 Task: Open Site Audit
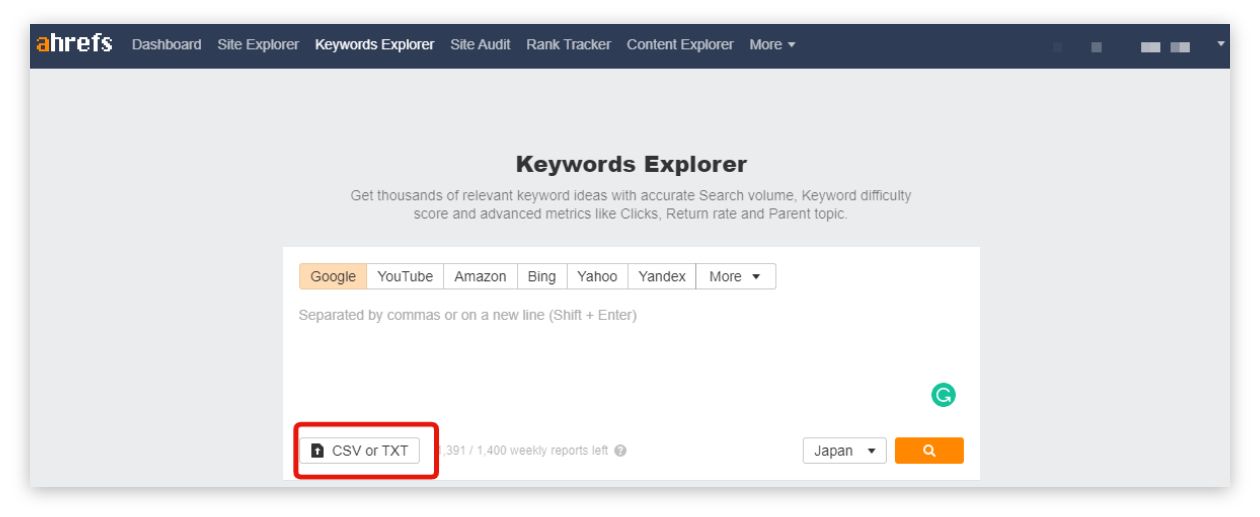480,45
